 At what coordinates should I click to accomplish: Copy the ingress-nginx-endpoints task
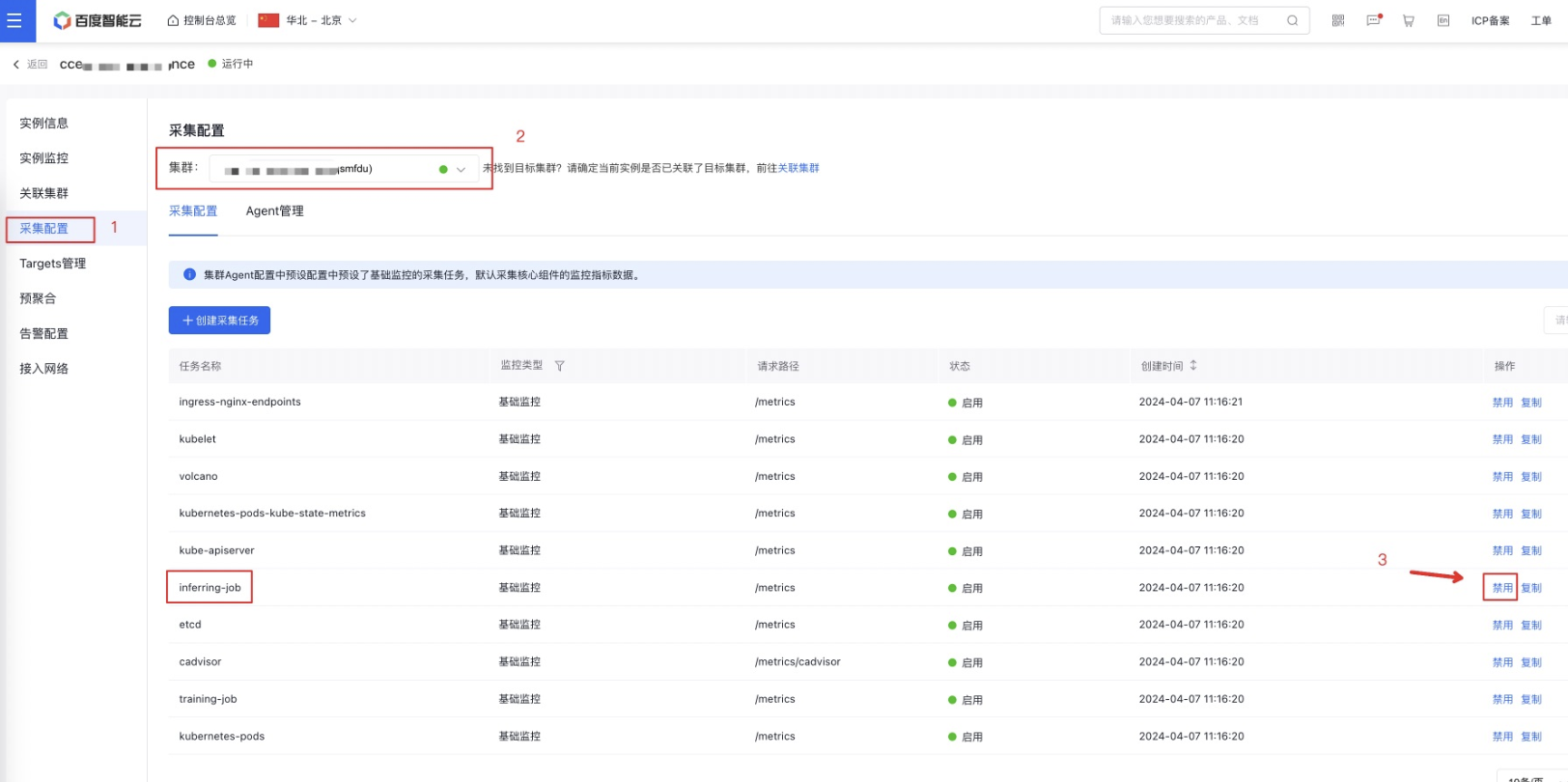point(1531,403)
